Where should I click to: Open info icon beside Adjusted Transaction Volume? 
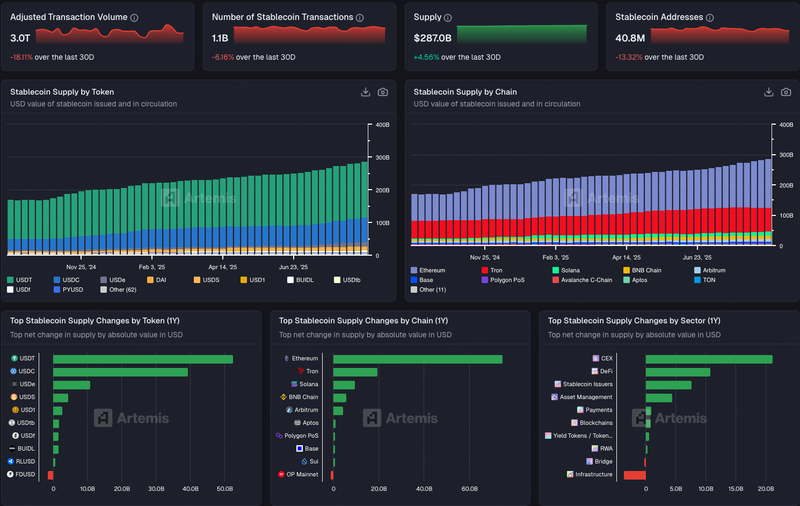(135, 18)
